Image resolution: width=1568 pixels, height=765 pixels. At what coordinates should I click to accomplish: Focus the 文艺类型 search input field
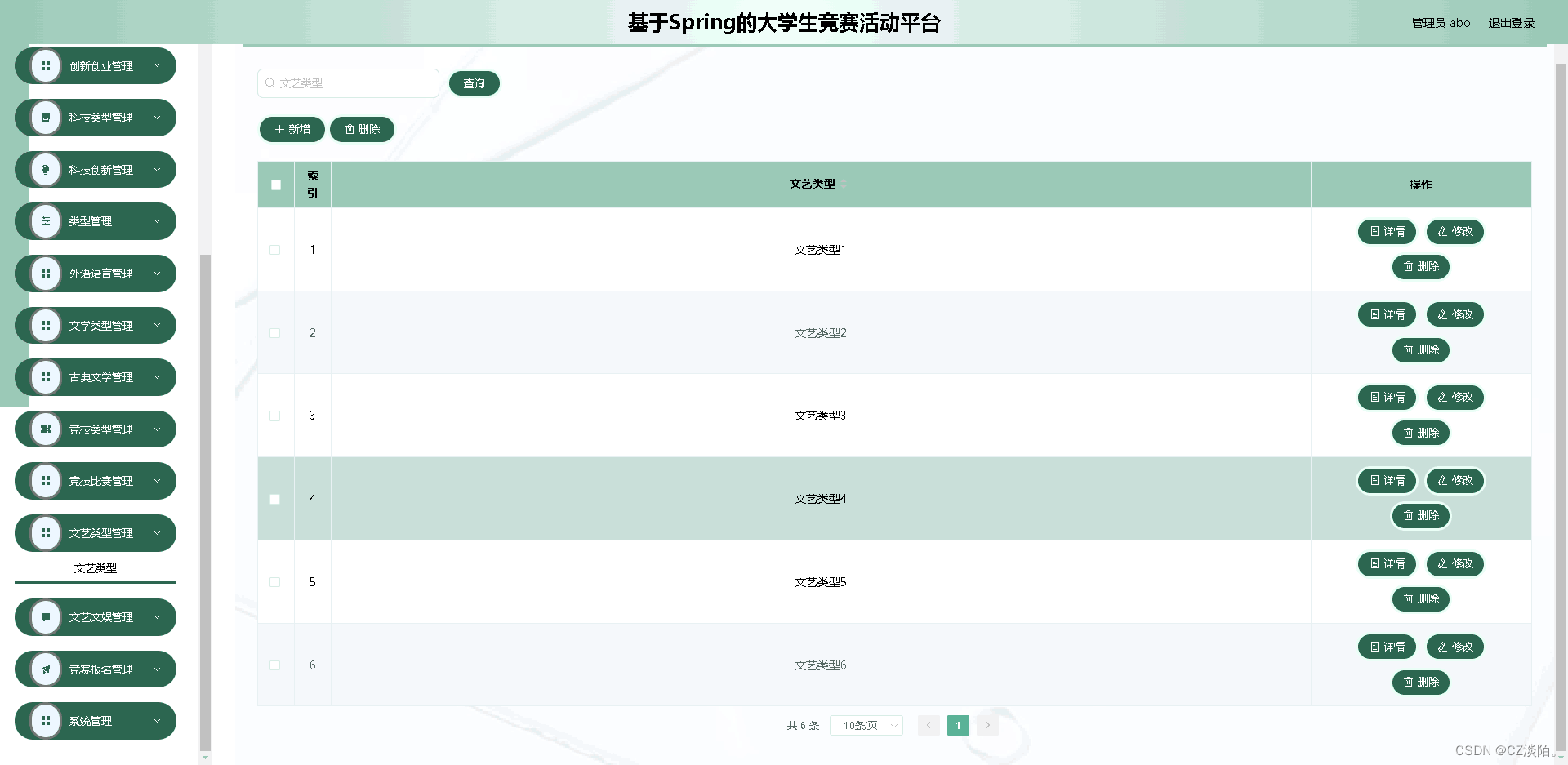click(348, 83)
